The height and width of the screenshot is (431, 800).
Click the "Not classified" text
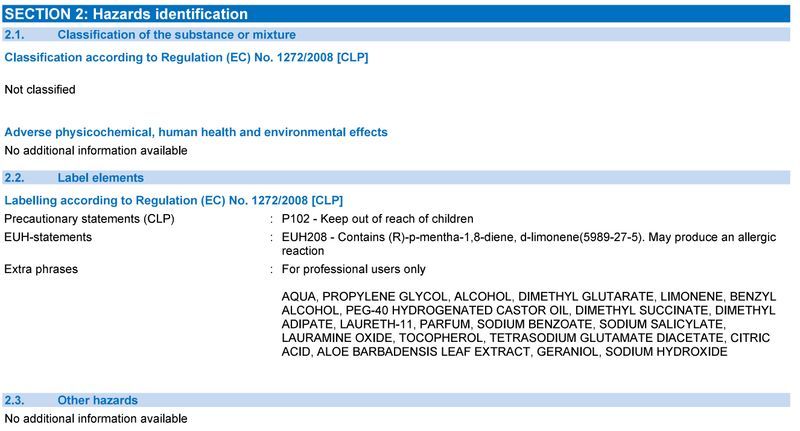pyautogui.click(x=40, y=89)
